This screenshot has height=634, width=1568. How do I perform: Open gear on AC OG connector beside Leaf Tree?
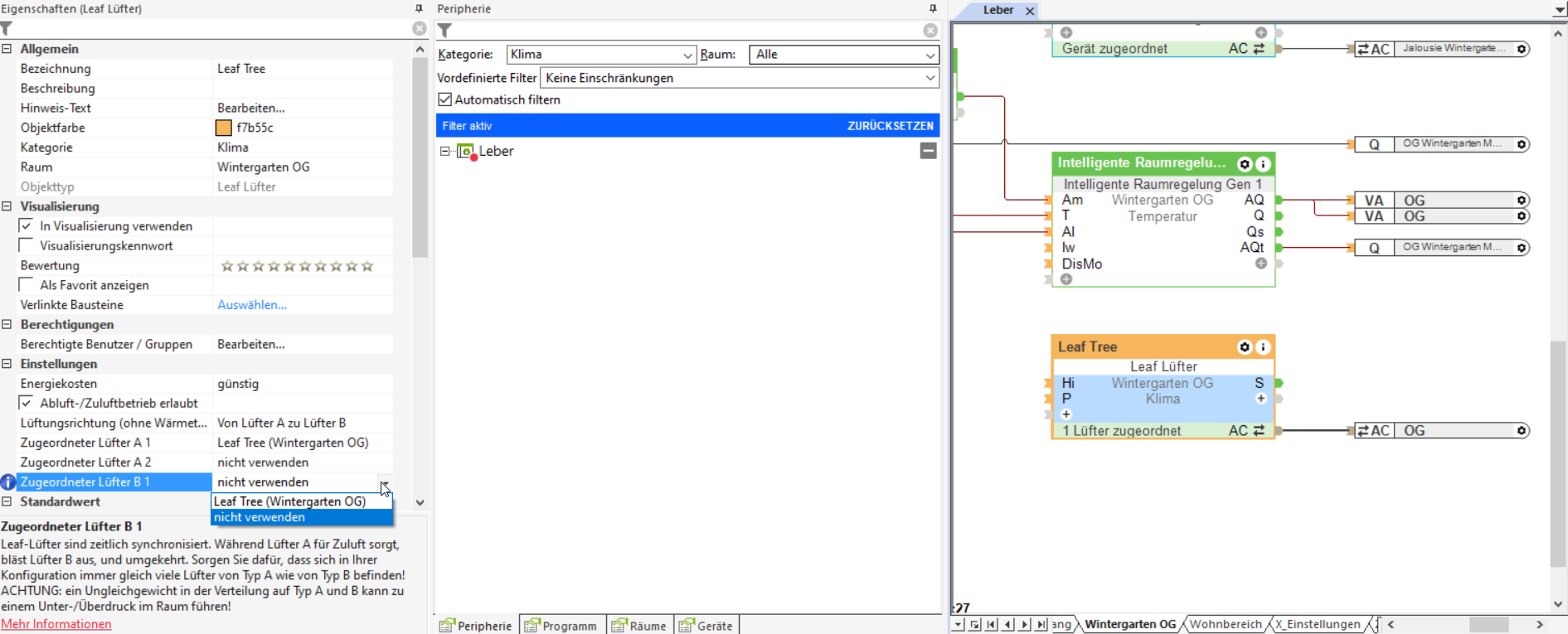tap(1522, 431)
